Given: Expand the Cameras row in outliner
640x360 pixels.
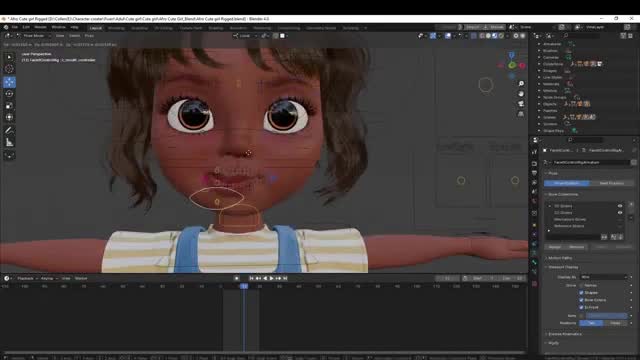Looking at the screenshot, I should [x=539, y=57].
